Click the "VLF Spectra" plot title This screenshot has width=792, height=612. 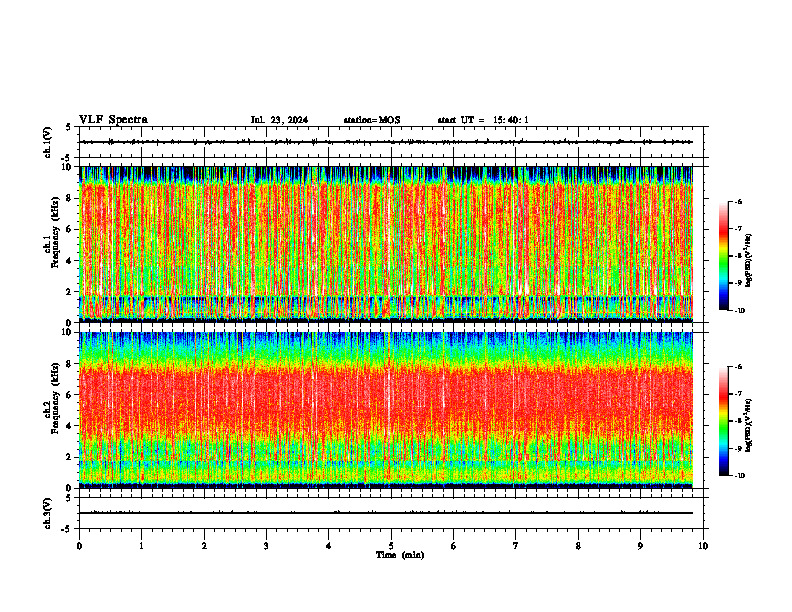click(113, 120)
